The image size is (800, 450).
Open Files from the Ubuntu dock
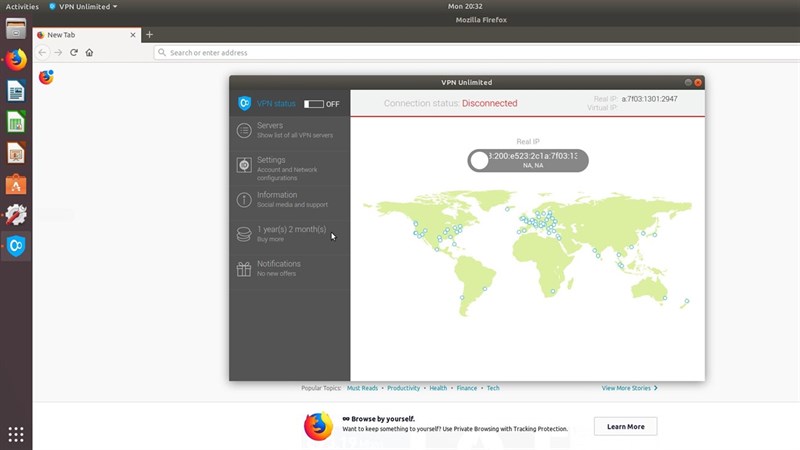[x=16, y=29]
